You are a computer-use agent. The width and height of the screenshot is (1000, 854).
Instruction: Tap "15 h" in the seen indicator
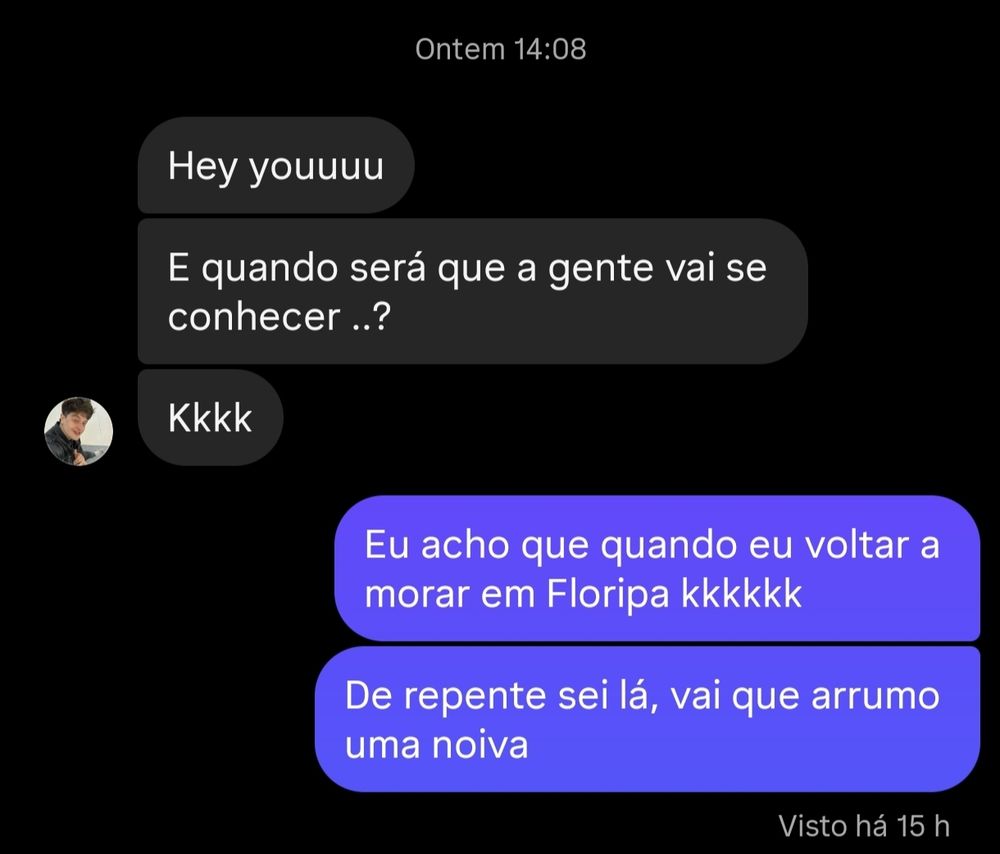923,826
